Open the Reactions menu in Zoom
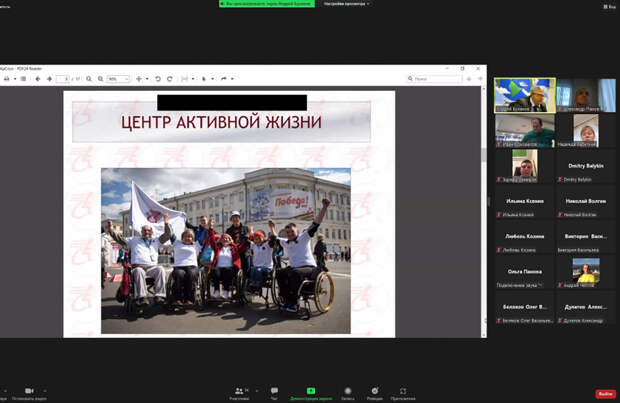This screenshot has height=403, width=620. pyautogui.click(x=374, y=394)
